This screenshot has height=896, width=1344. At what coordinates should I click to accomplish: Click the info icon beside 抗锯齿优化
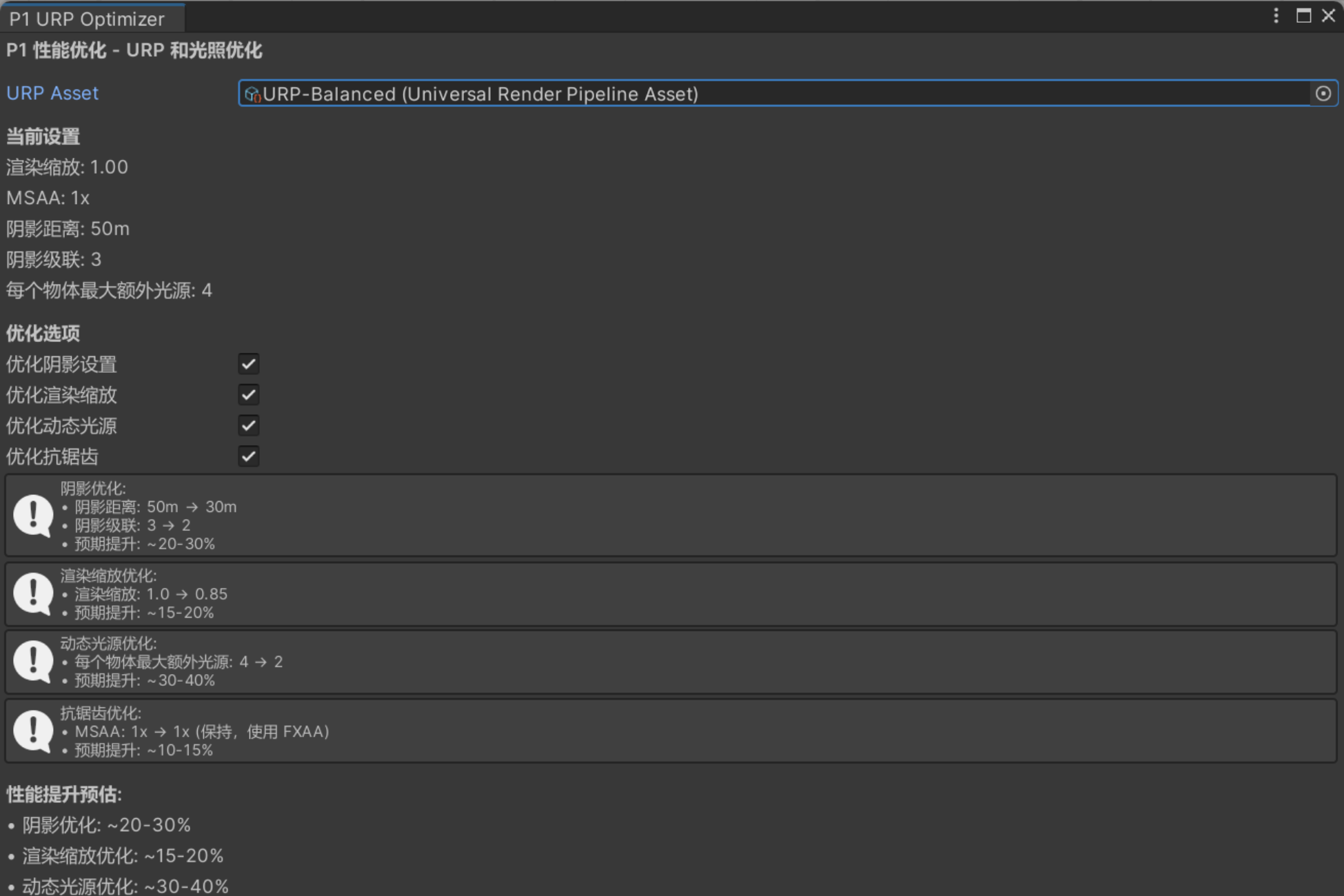pos(33,731)
